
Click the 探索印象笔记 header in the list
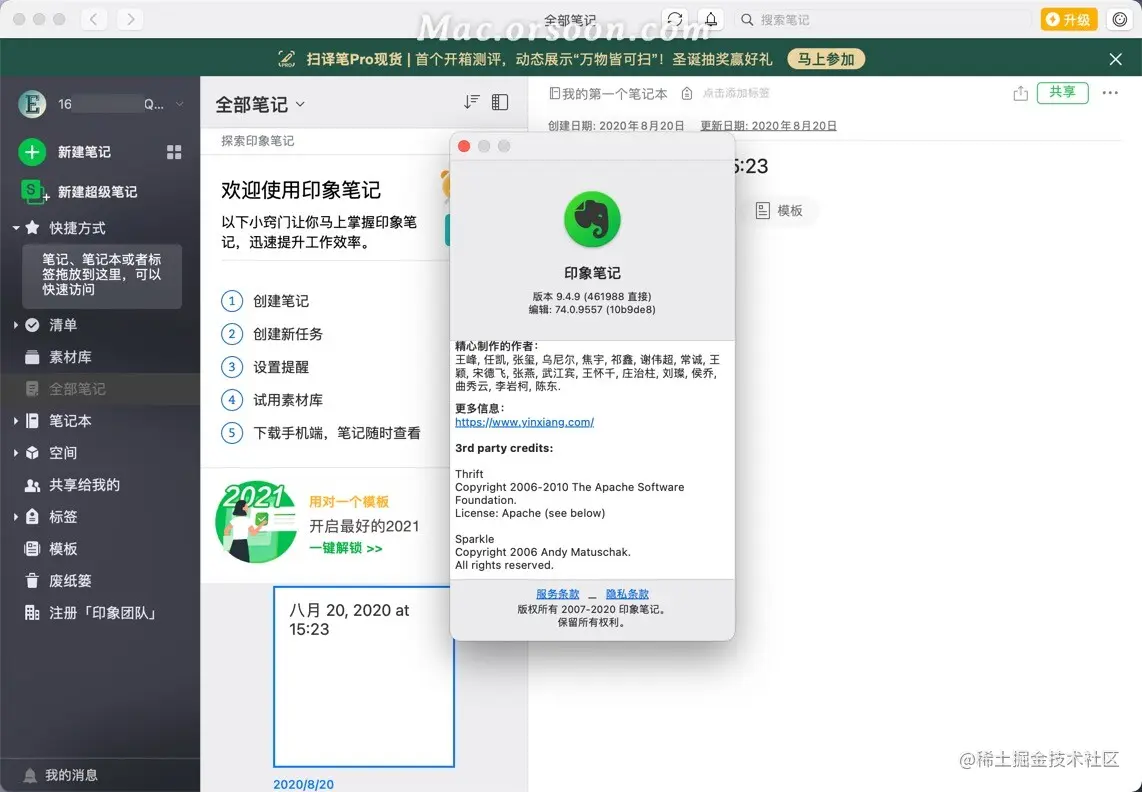(x=258, y=141)
